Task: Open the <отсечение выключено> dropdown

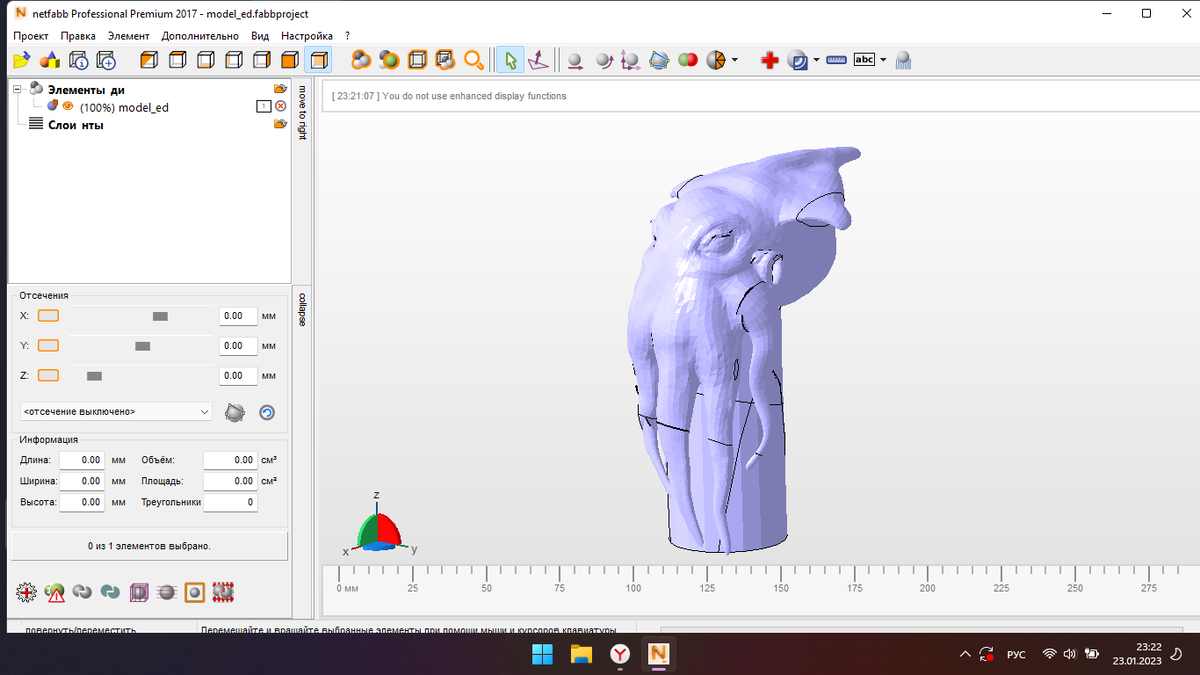Action: 116,411
